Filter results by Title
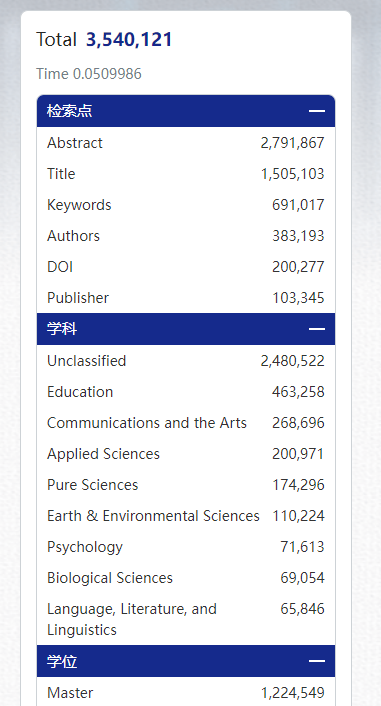Image resolution: width=381 pixels, height=706 pixels. pos(186,174)
